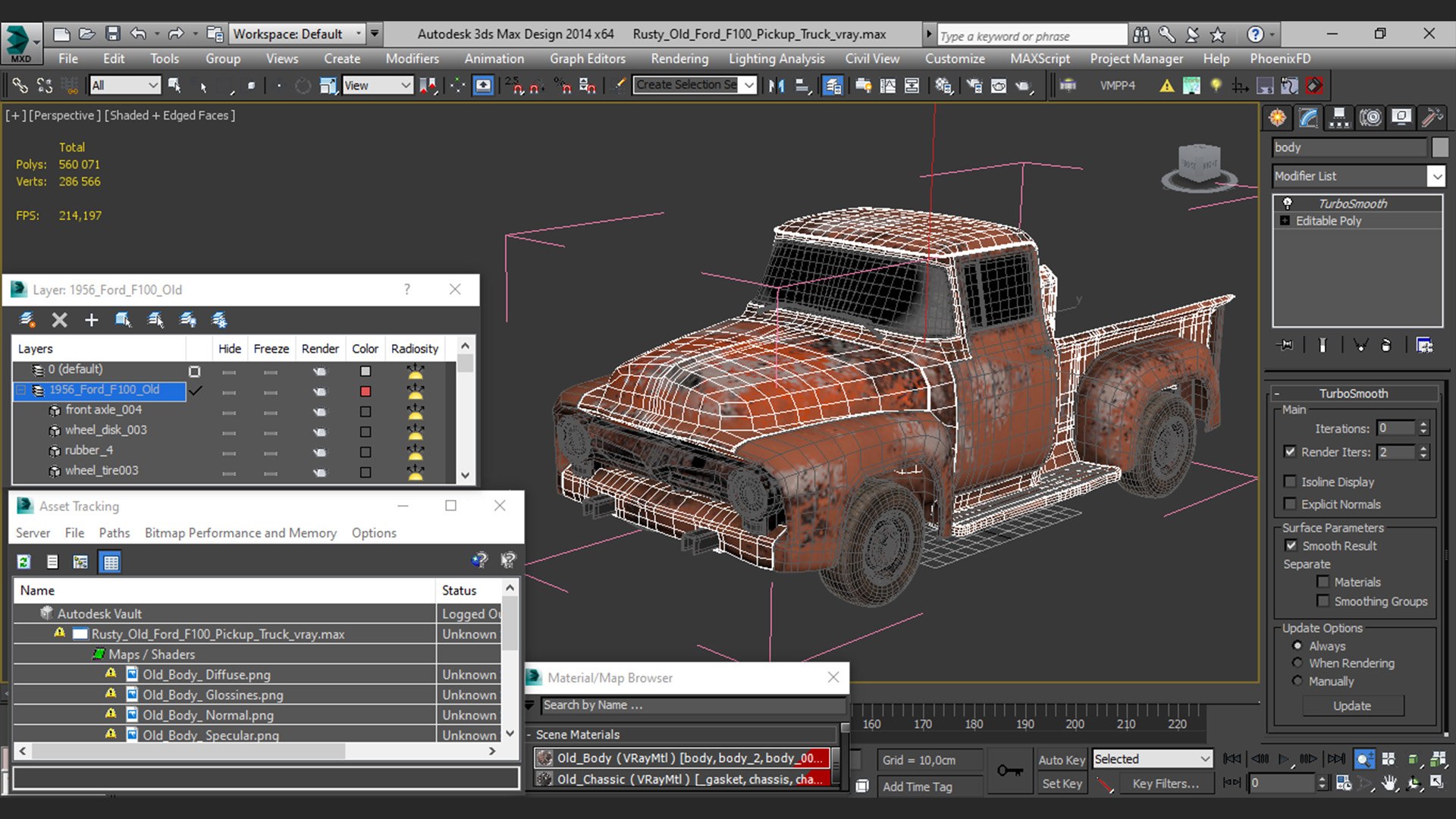Open the Hierarchy panel tab icon
Image resolution: width=1456 pixels, height=819 pixels.
click(1339, 118)
